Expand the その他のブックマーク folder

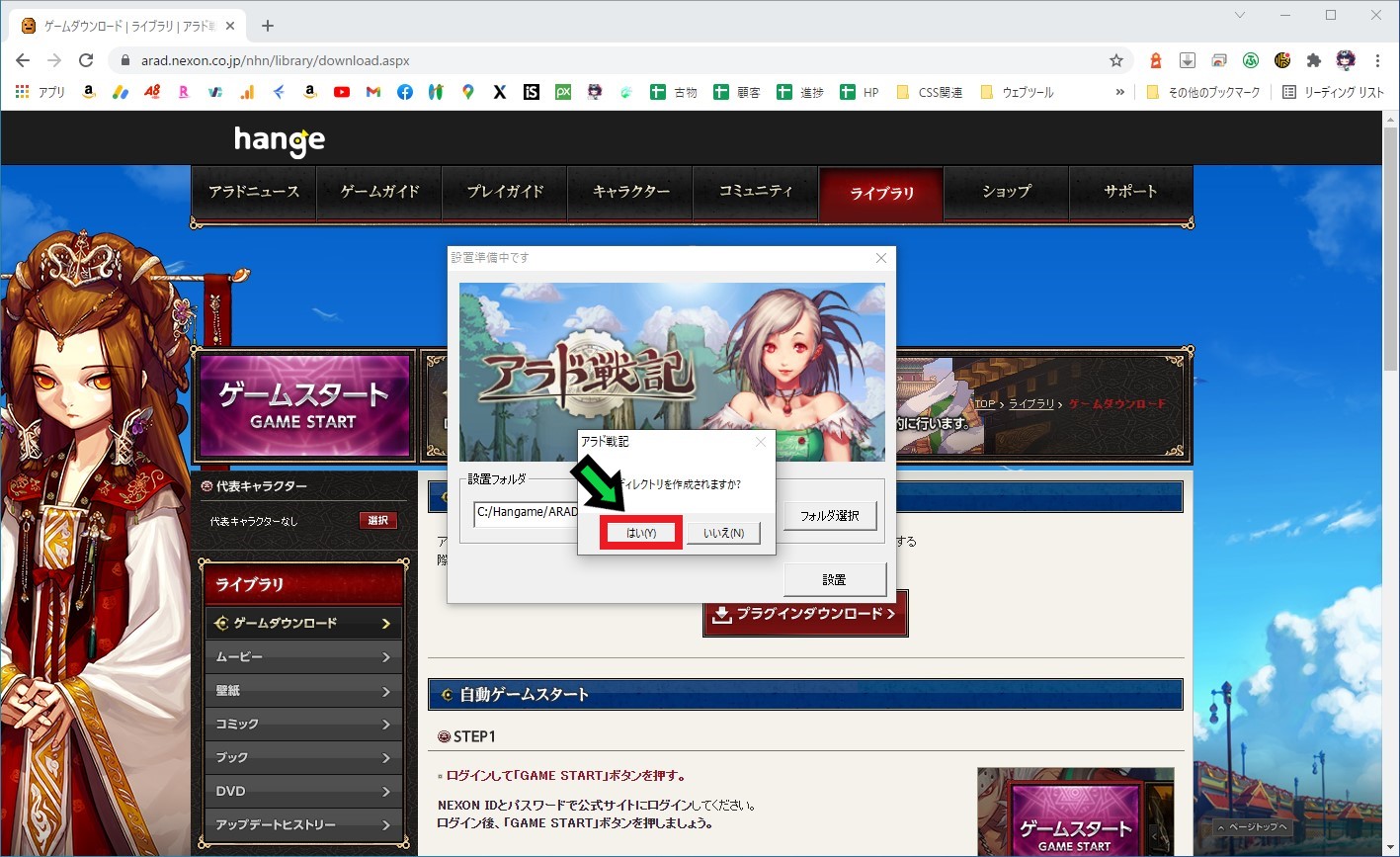click(x=1203, y=92)
